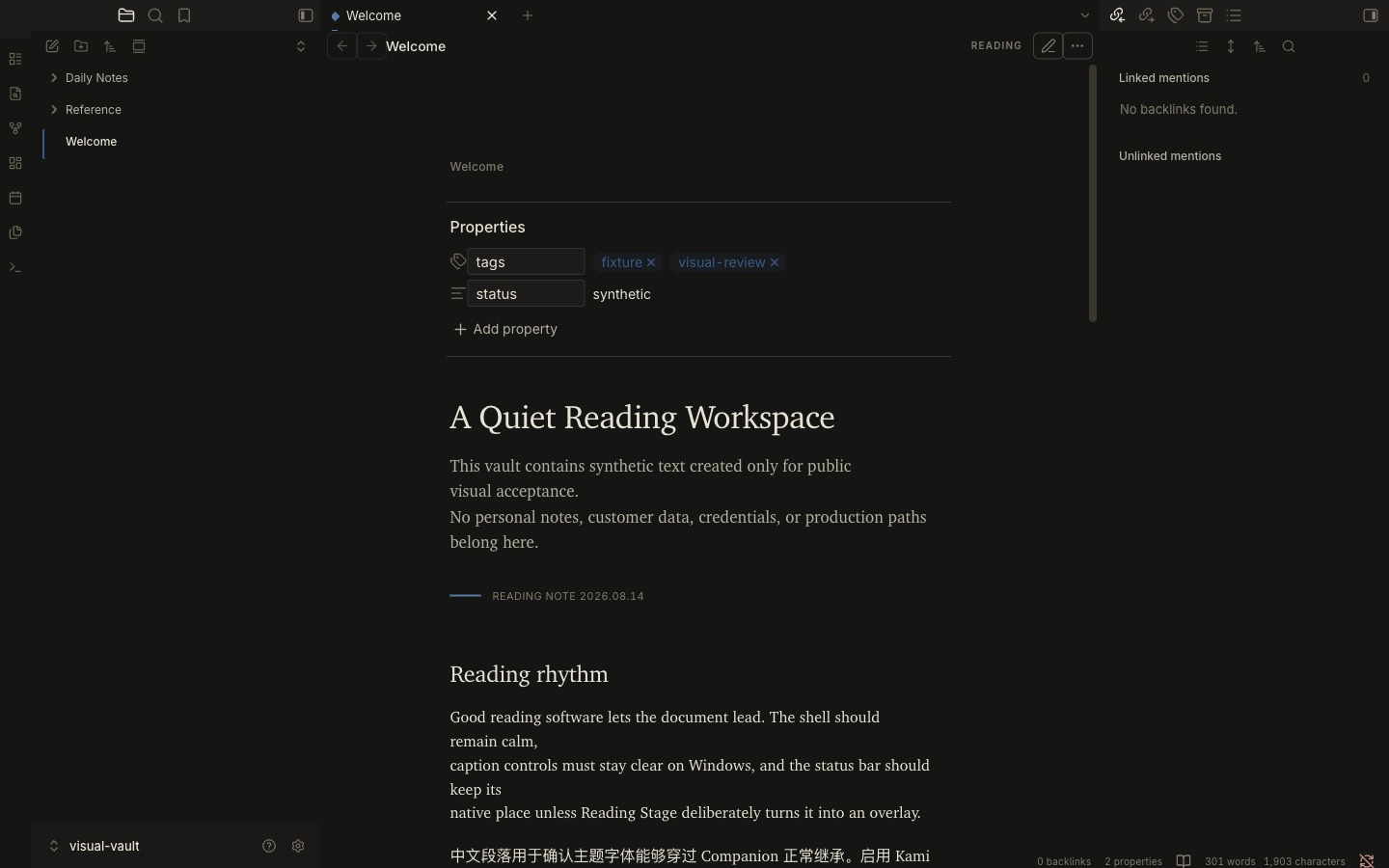Navigate forward with the right arrow
The image size is (1389, 868).
pos(371,46)
